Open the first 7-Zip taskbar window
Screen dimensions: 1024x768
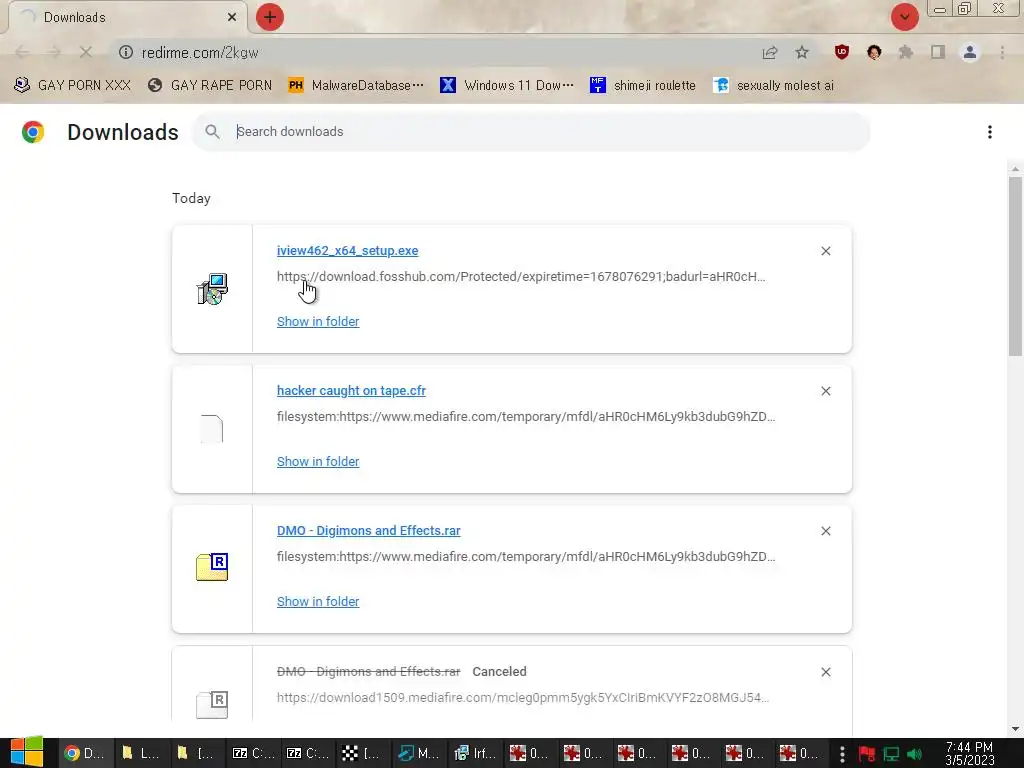253,754
